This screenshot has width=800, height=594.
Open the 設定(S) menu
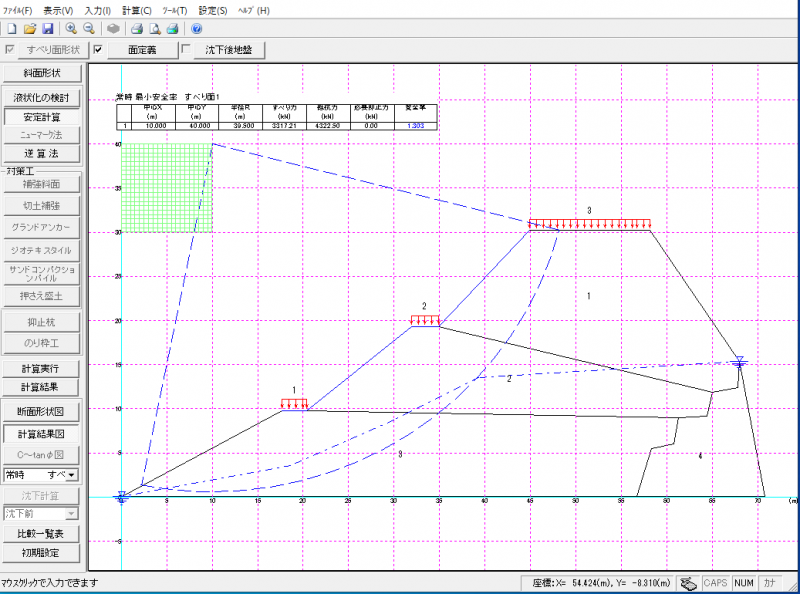tap(213, 11)
